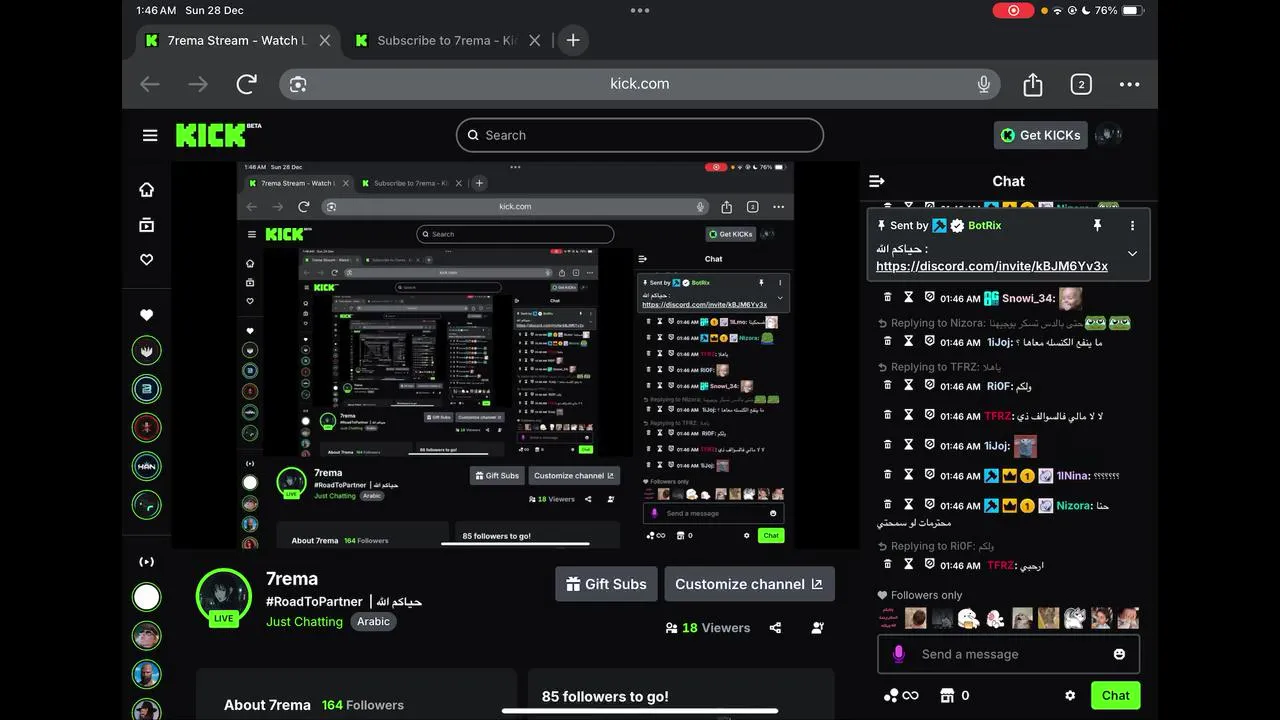The height and width of the screenshot is (720, 1280).
Task: Close the Subscribe to 7rema tab
Action: 535,41
